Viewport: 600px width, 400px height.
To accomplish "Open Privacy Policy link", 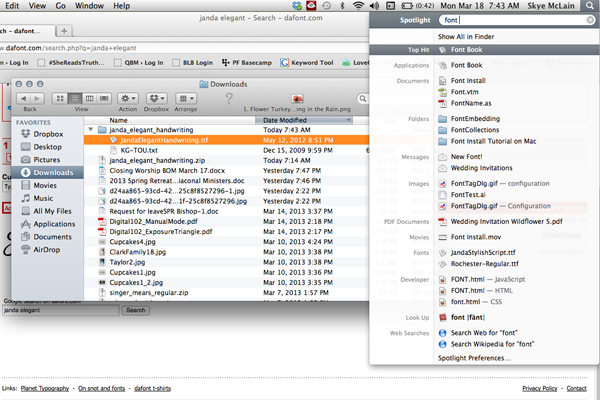I will 540,389.
